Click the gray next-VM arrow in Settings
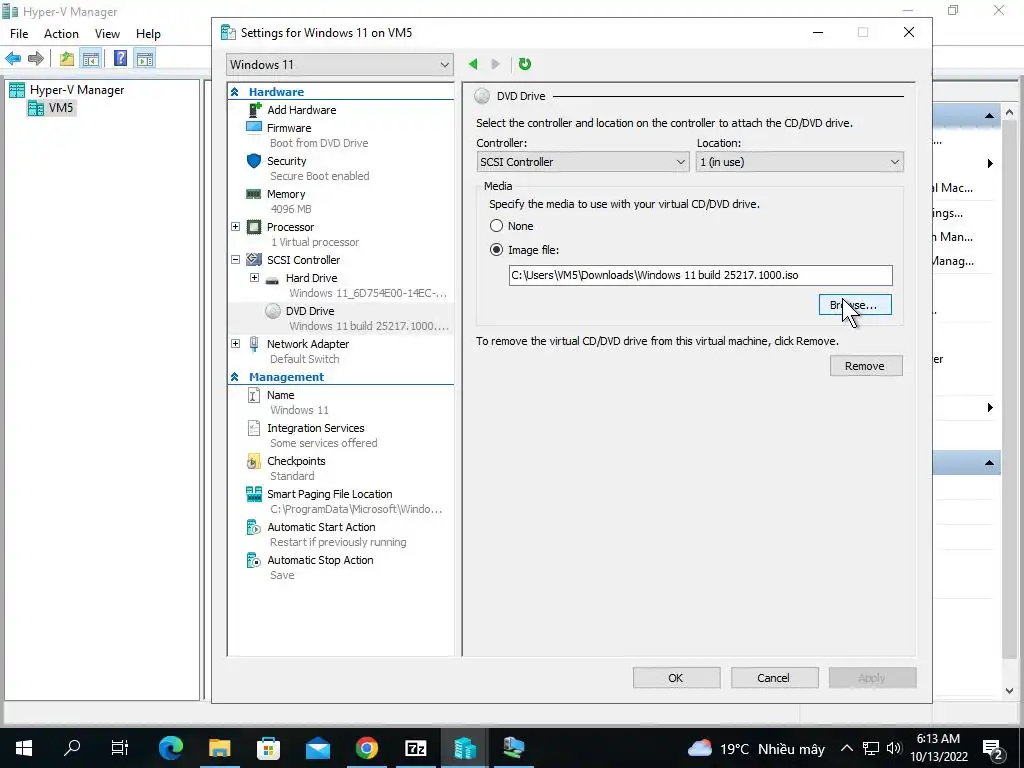This screenshot has height=768, width=1024. (495, 64)
